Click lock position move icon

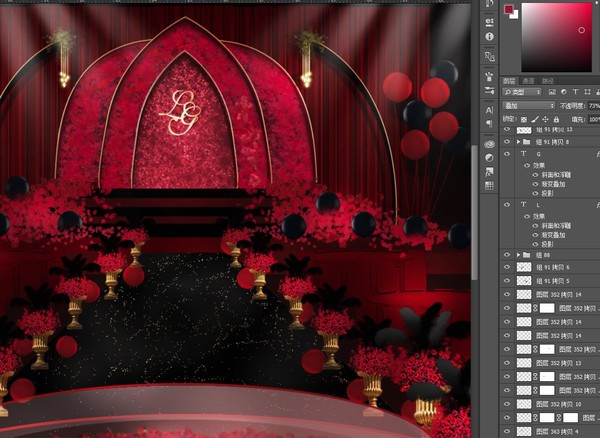click(546, 119)
